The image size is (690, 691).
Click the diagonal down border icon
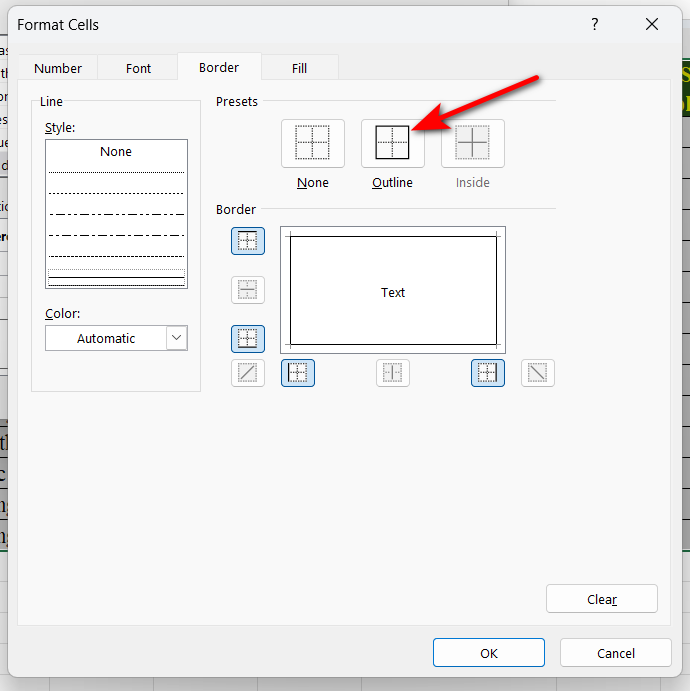[x=538, y=373]
